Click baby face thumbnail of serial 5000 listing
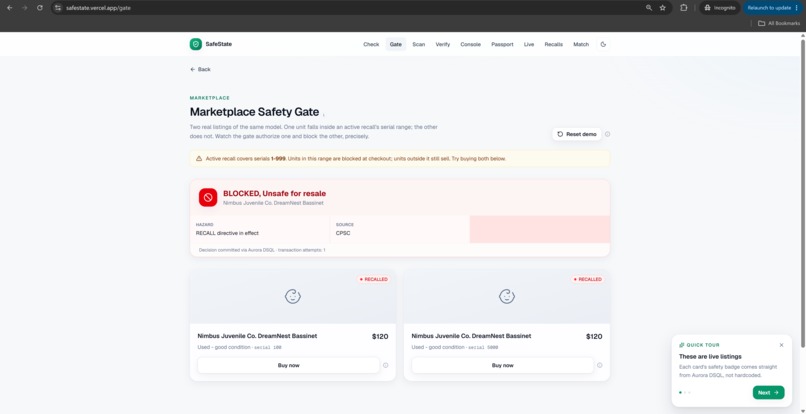The image size is (806, 414). (506, 296)
